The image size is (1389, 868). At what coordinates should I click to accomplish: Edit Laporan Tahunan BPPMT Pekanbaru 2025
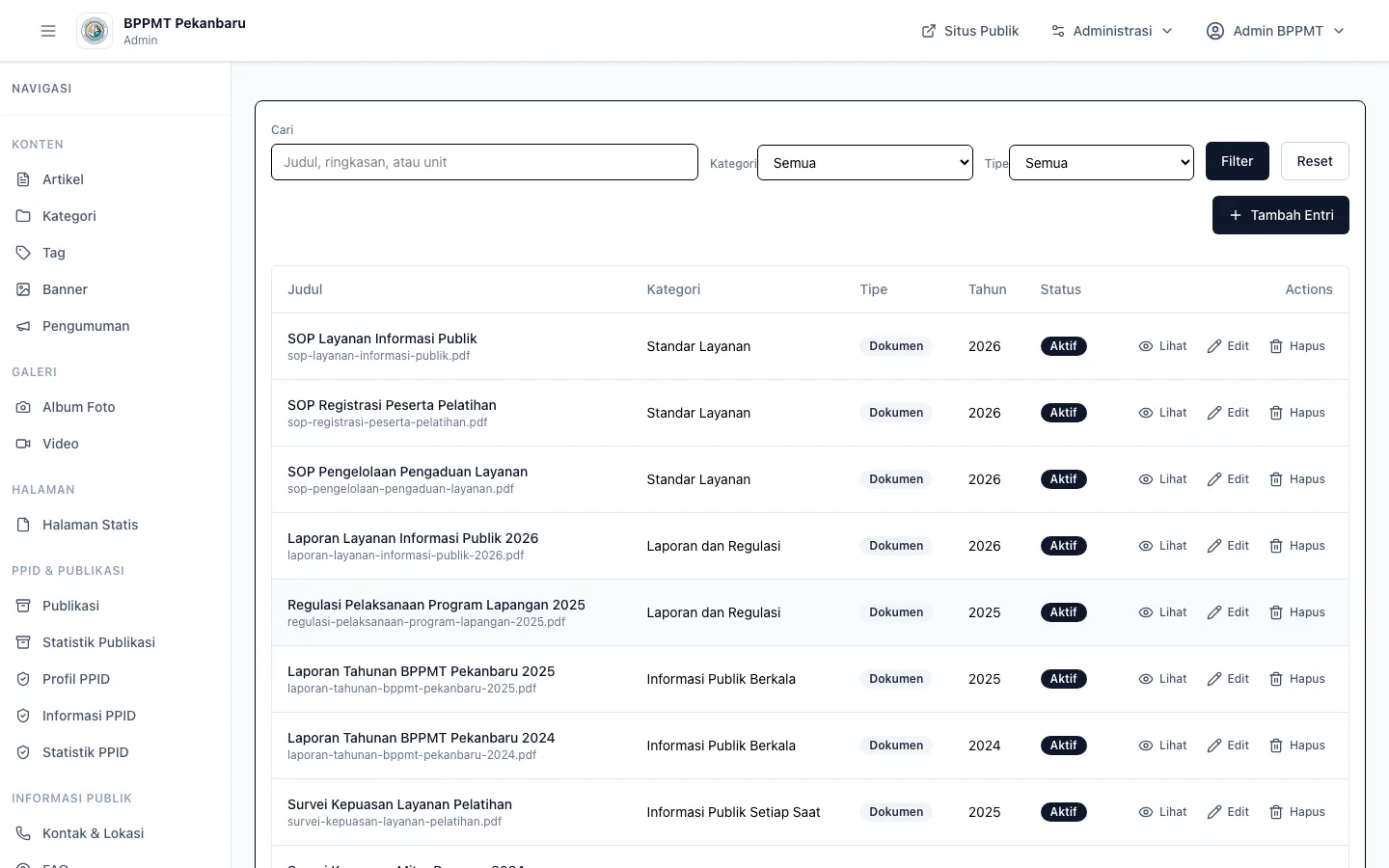tap(1228, 679)
